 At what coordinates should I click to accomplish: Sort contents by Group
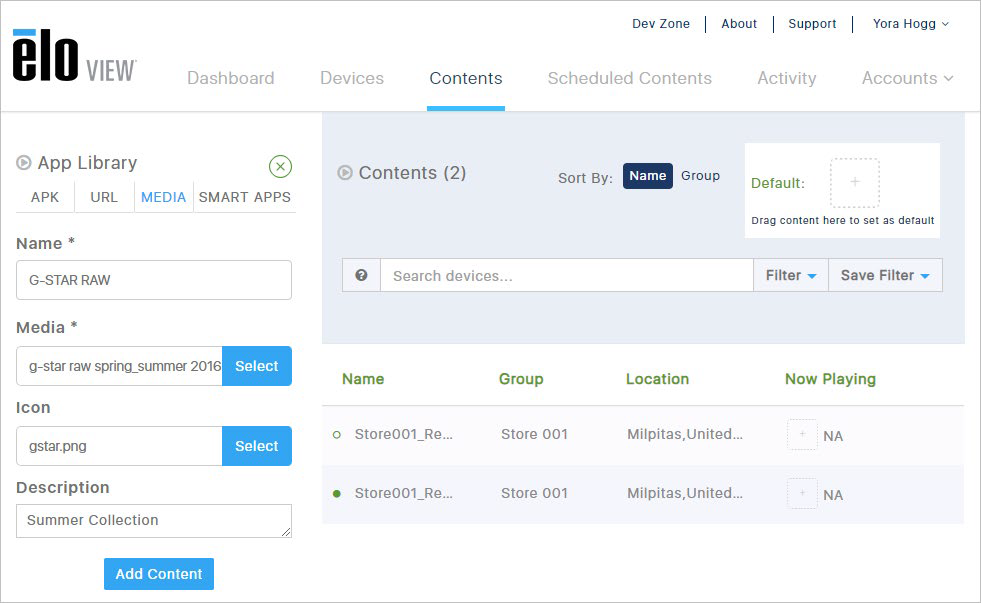pyautogui.click(x=700, y=176)
